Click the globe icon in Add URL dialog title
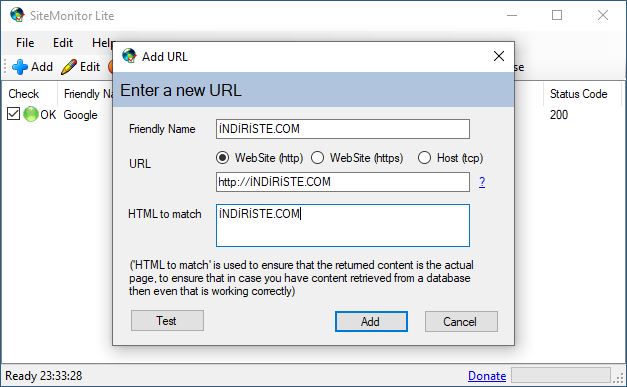 tap(129, 56)
